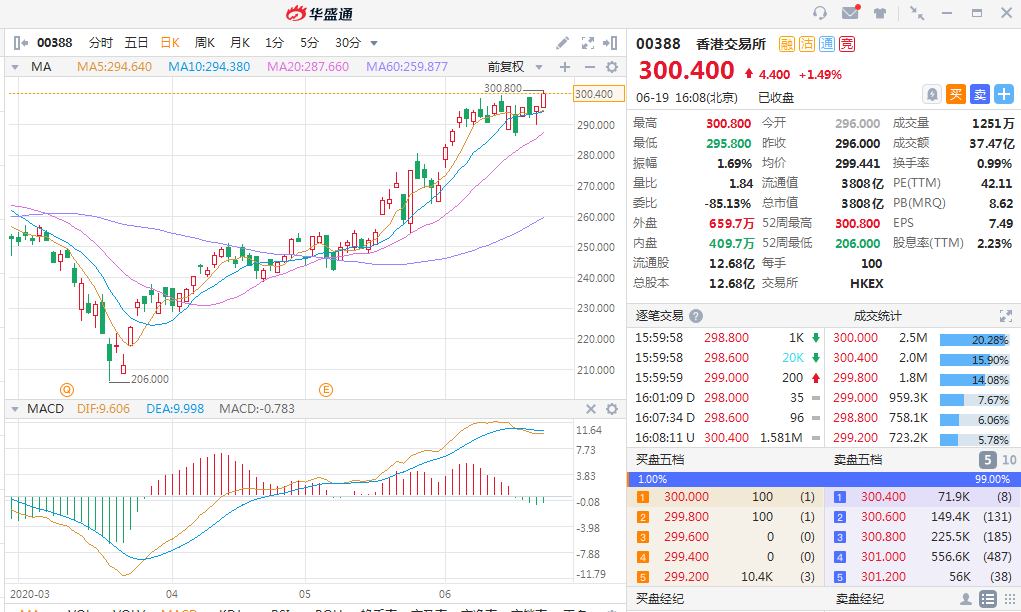Open MA indicator settings gear
The width and height of the screenshot is (1021, 612).
pos(612,67)
